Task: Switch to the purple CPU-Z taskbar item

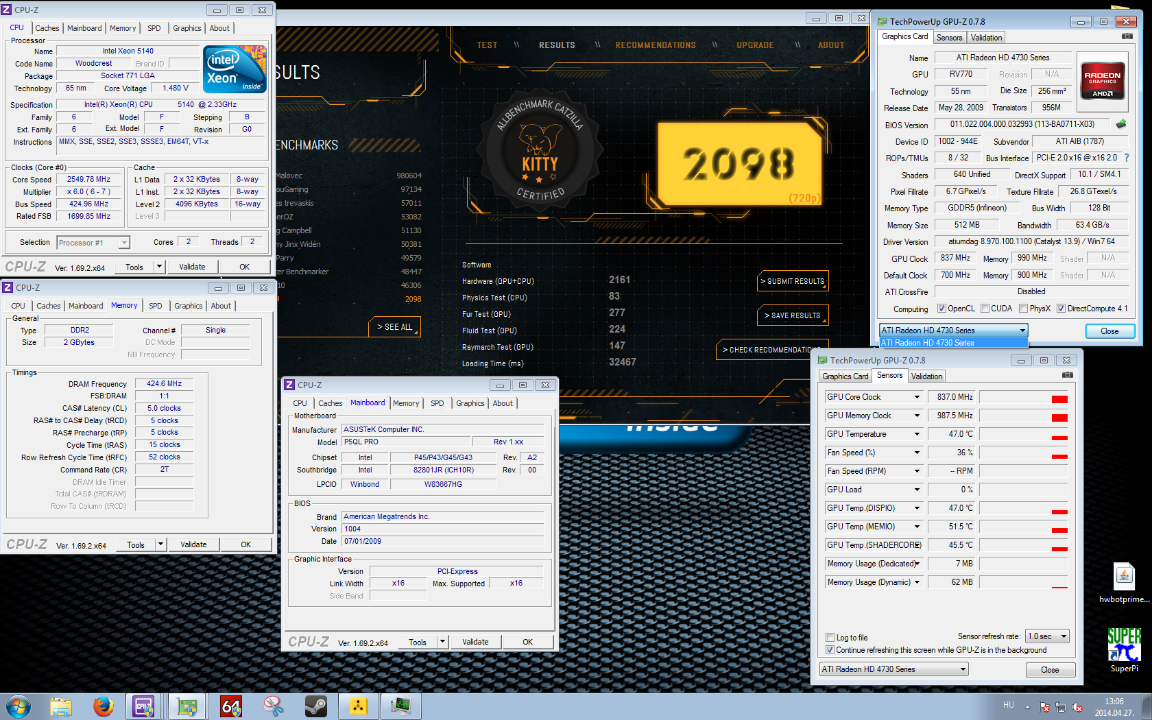Action: tap(143, 707)
